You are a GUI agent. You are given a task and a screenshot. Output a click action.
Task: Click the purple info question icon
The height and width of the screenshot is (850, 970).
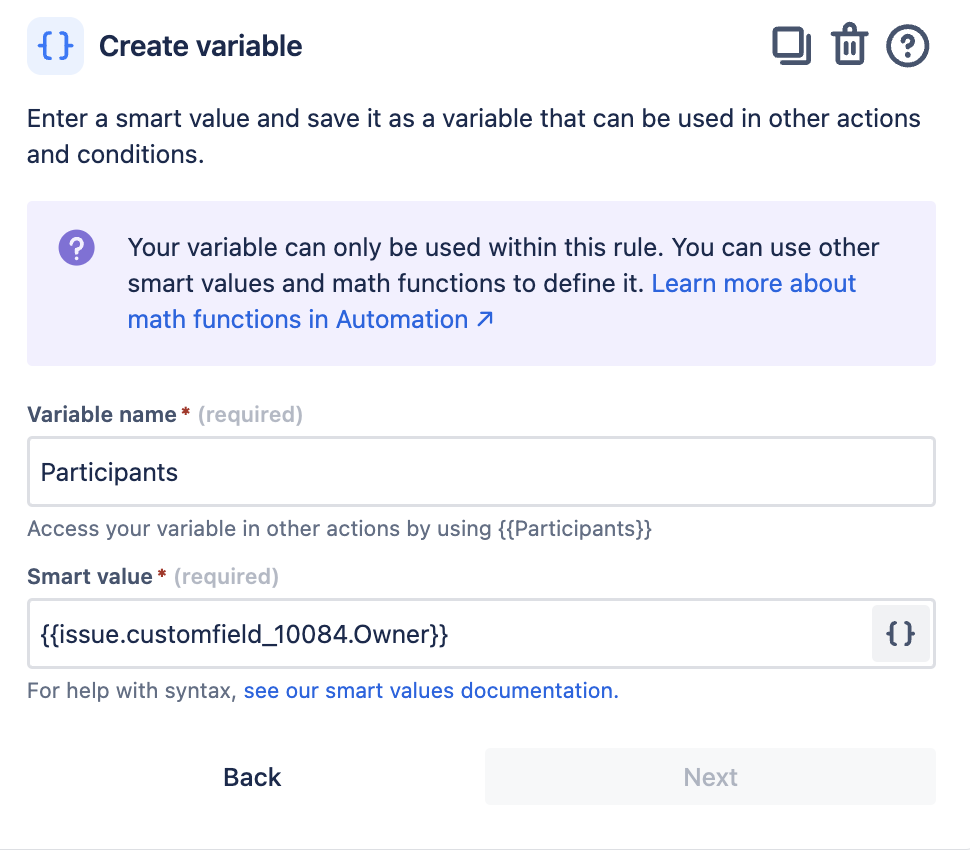pos(77,247)
